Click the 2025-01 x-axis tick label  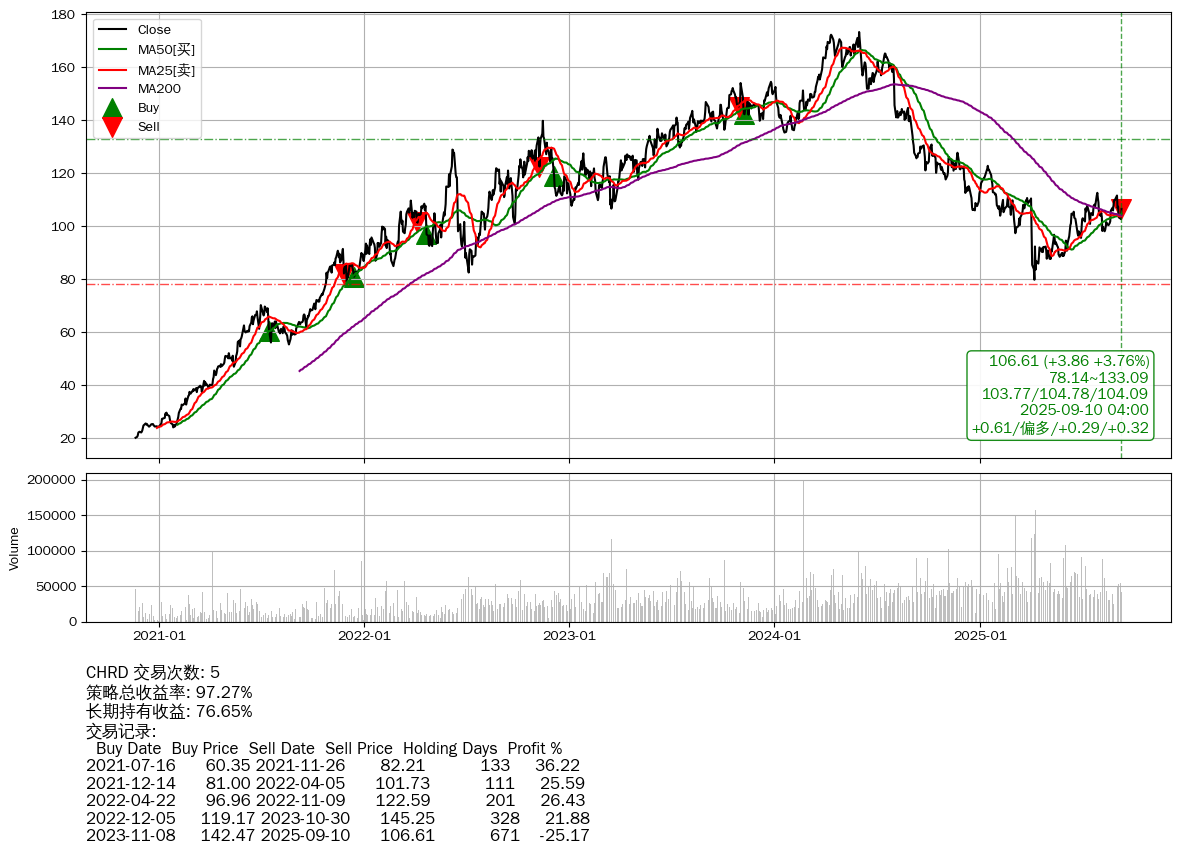[981, 635]
